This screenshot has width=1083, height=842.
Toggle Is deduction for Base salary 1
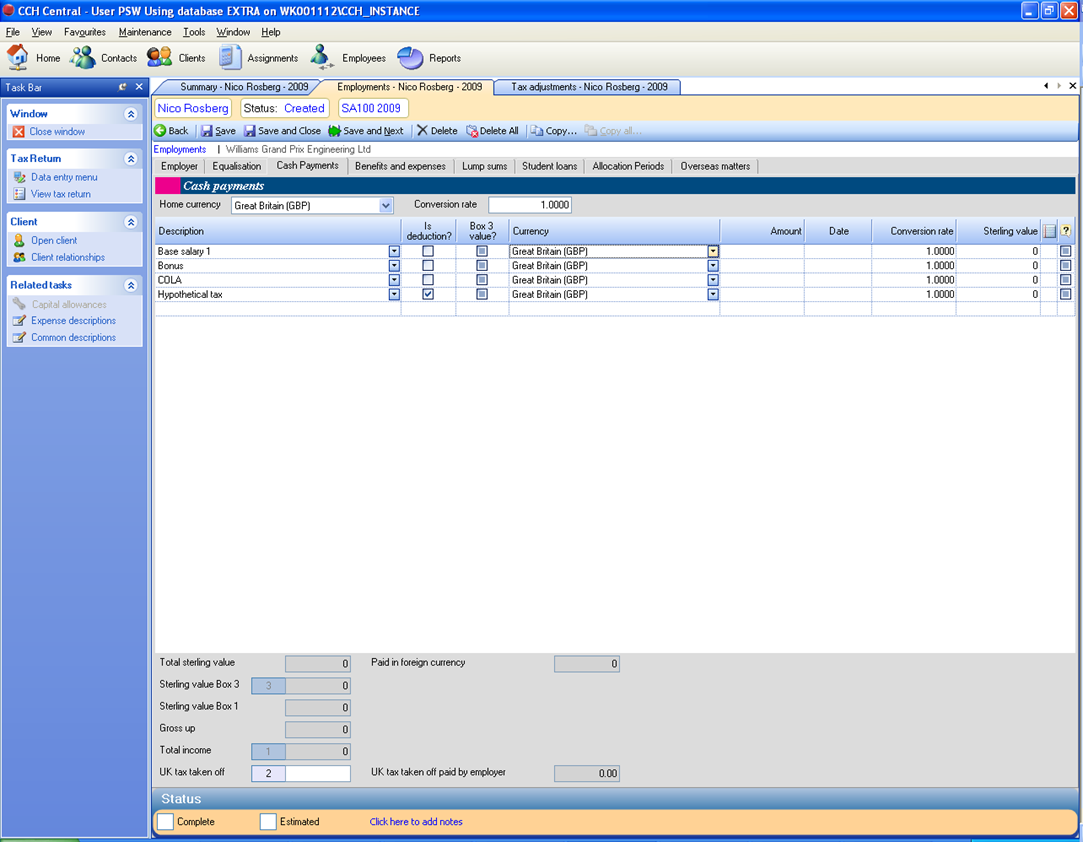tap(428, 251)
